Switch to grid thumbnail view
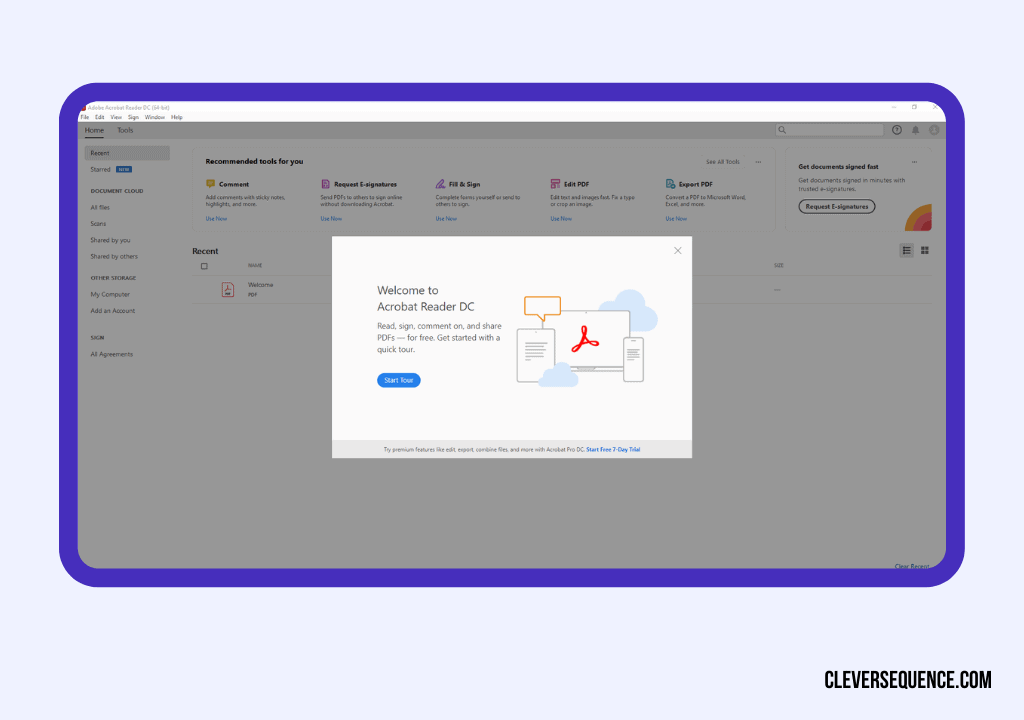 tap(925, 250)
